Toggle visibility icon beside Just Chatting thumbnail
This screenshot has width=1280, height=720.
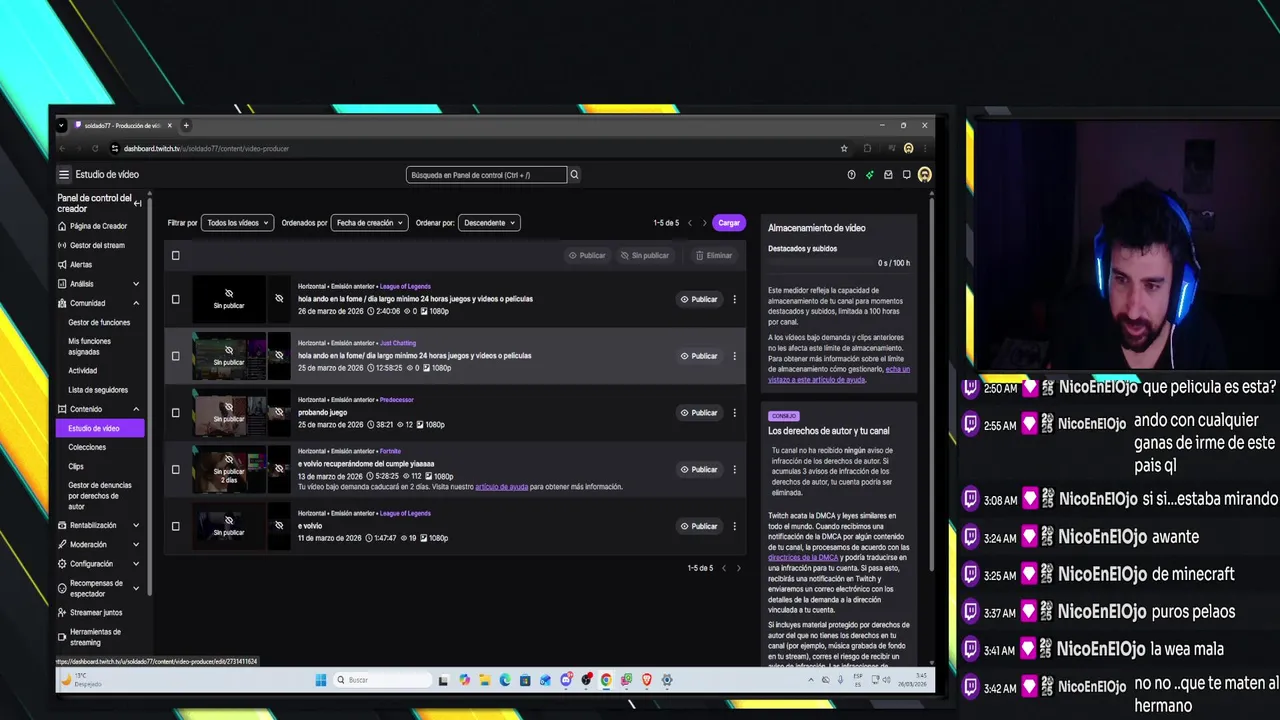pyautogui.click(x=279, y=356)
